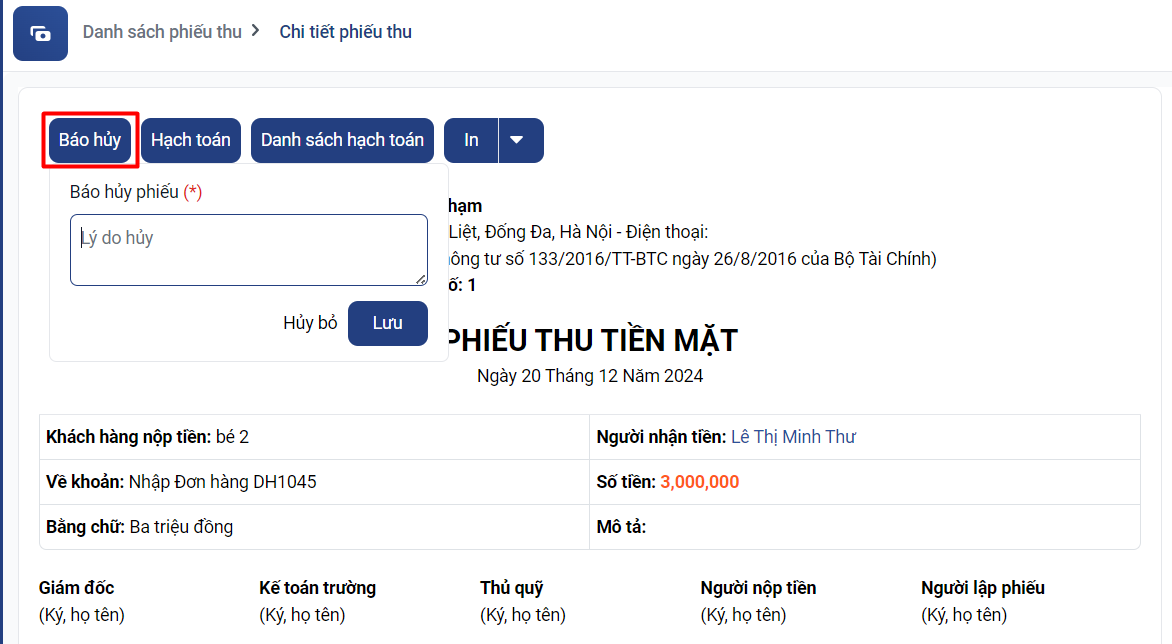Cancel with Hủy bỏ
The image size is (1172, 644).
coord(310,323)
